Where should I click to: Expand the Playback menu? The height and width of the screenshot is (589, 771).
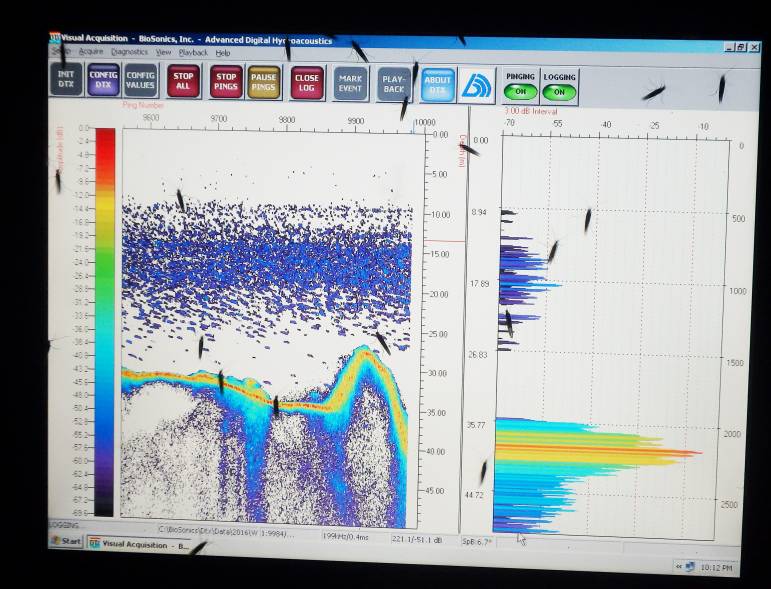tap(193, 52)
